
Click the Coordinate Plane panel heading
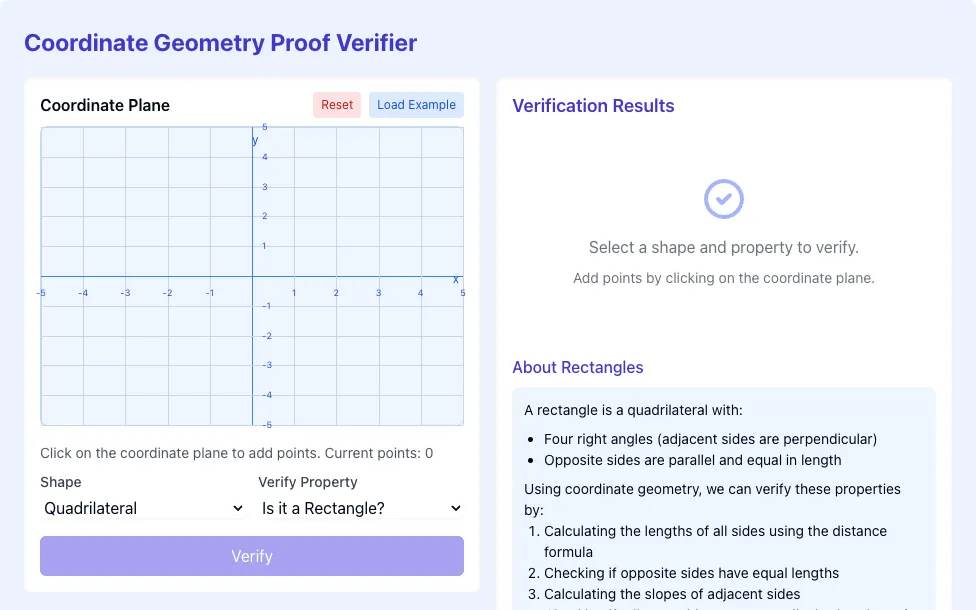coord(105,105)
